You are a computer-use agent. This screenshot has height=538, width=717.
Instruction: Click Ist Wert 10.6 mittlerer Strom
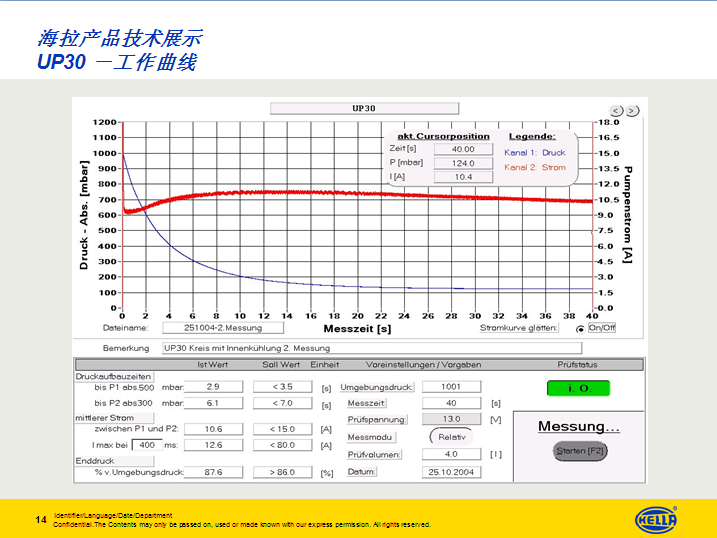point(213,429)
